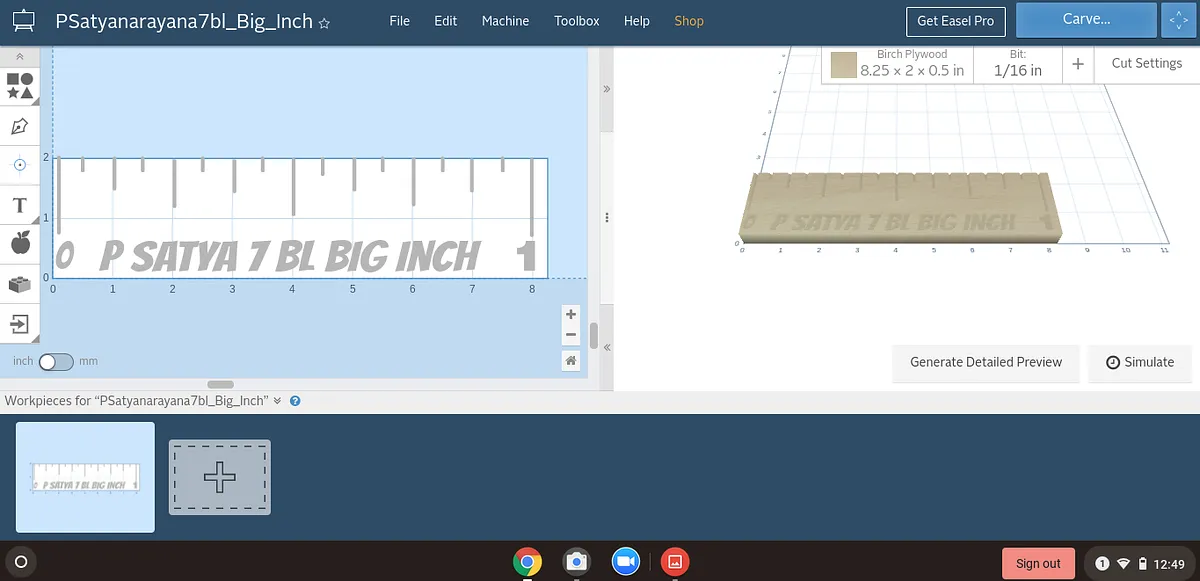Open the apple icon library
Screen dimensions: 1200x581
[19, 243]
